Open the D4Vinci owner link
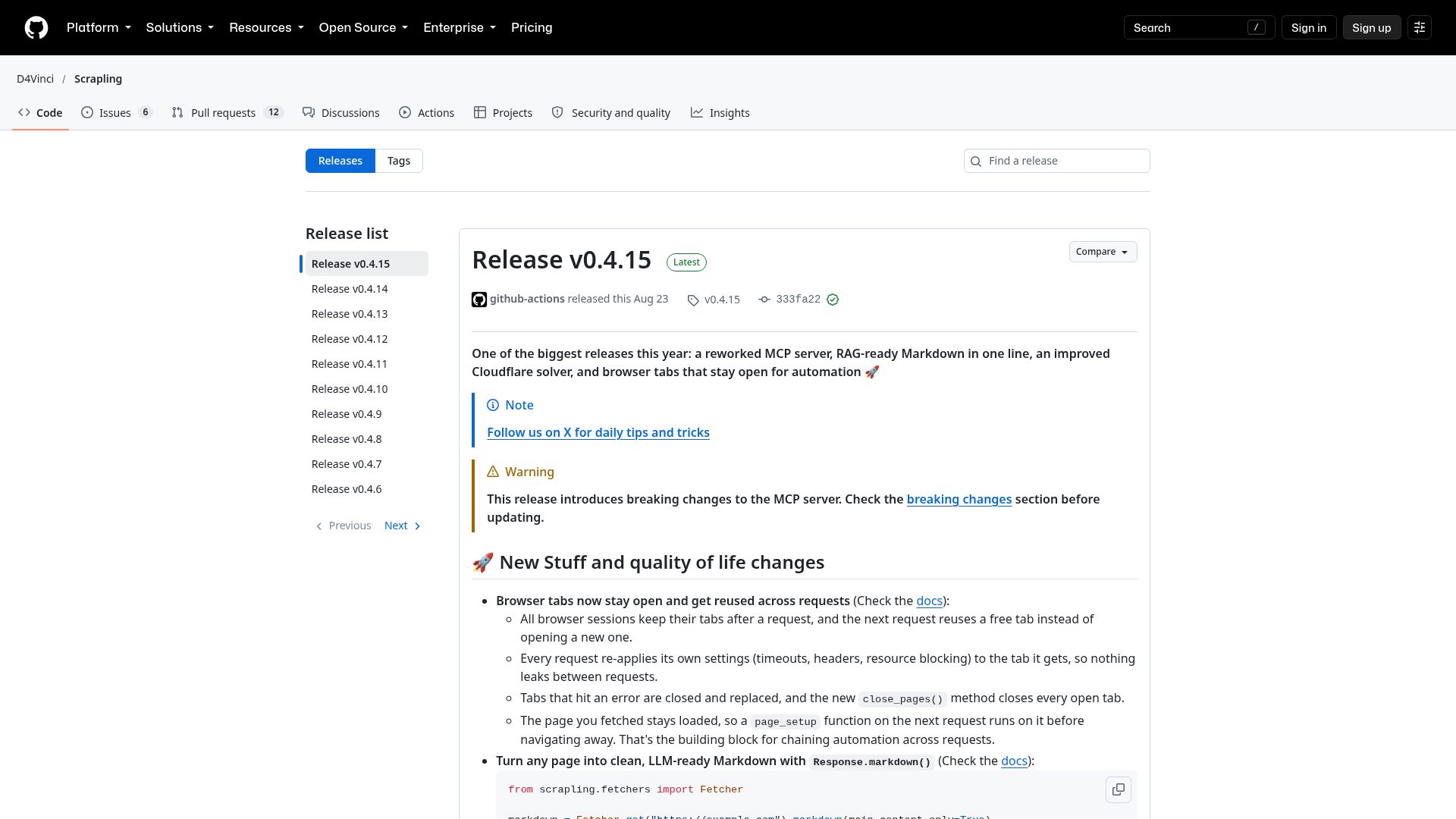 (x=35, y=79)
